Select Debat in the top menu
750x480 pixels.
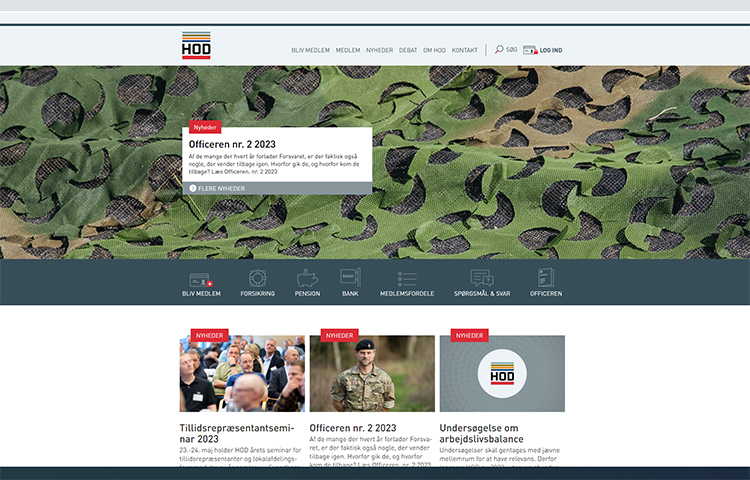(x=408, y=50)
